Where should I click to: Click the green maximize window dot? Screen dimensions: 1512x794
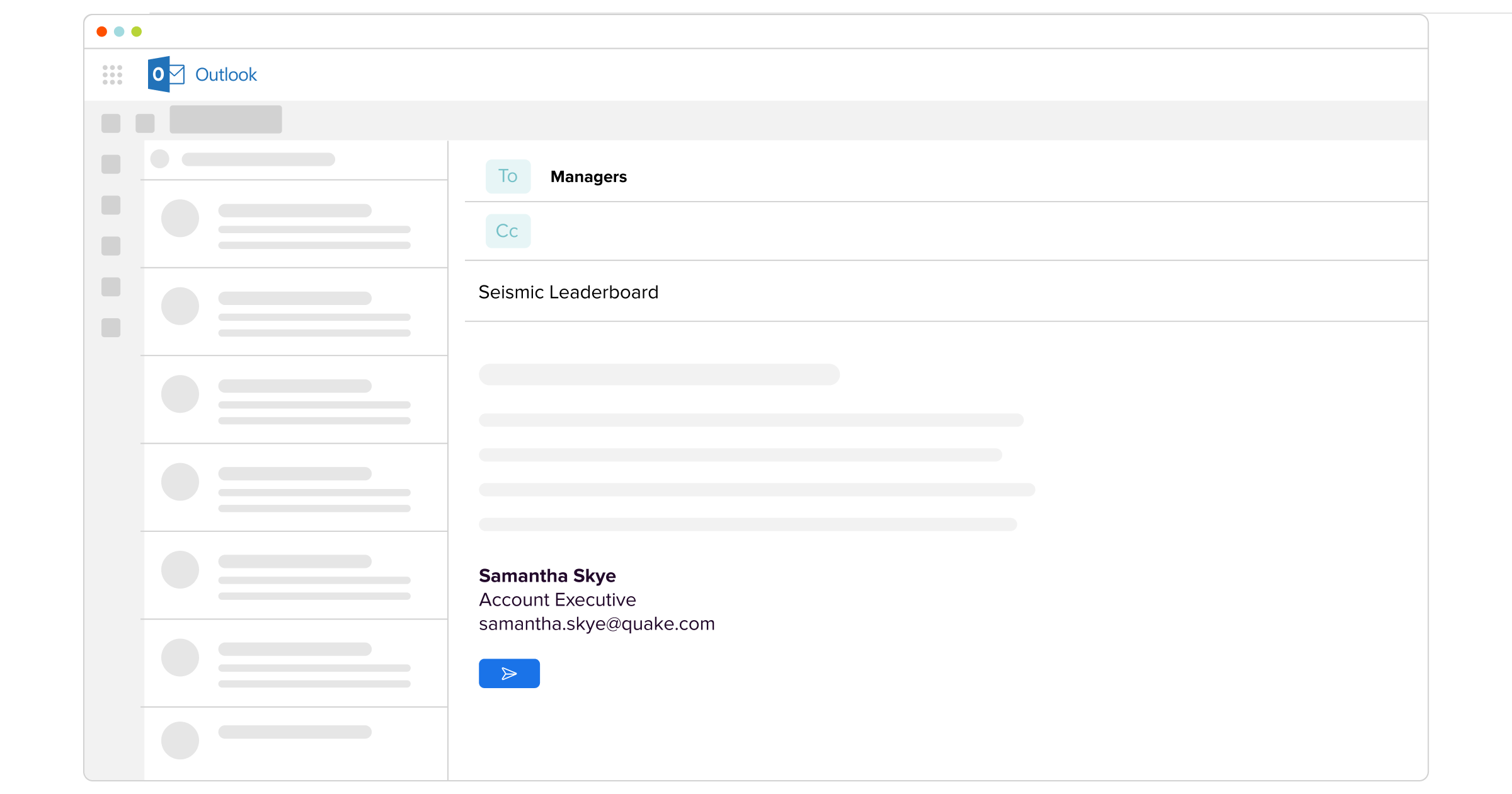[137, 32]
